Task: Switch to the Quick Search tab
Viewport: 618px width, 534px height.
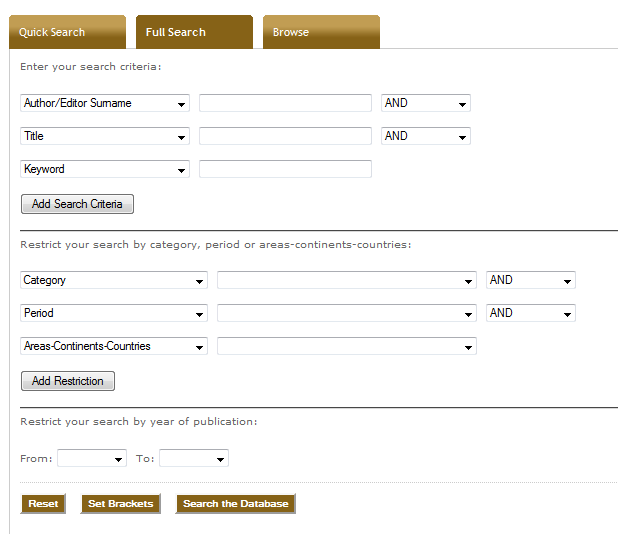Action: pos(67,32)
